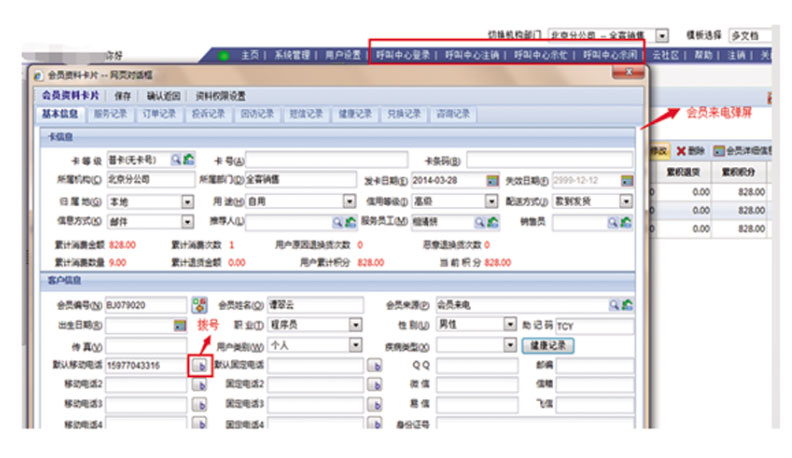Click the member ID generator icon beside BJ079020

(198, 305)
